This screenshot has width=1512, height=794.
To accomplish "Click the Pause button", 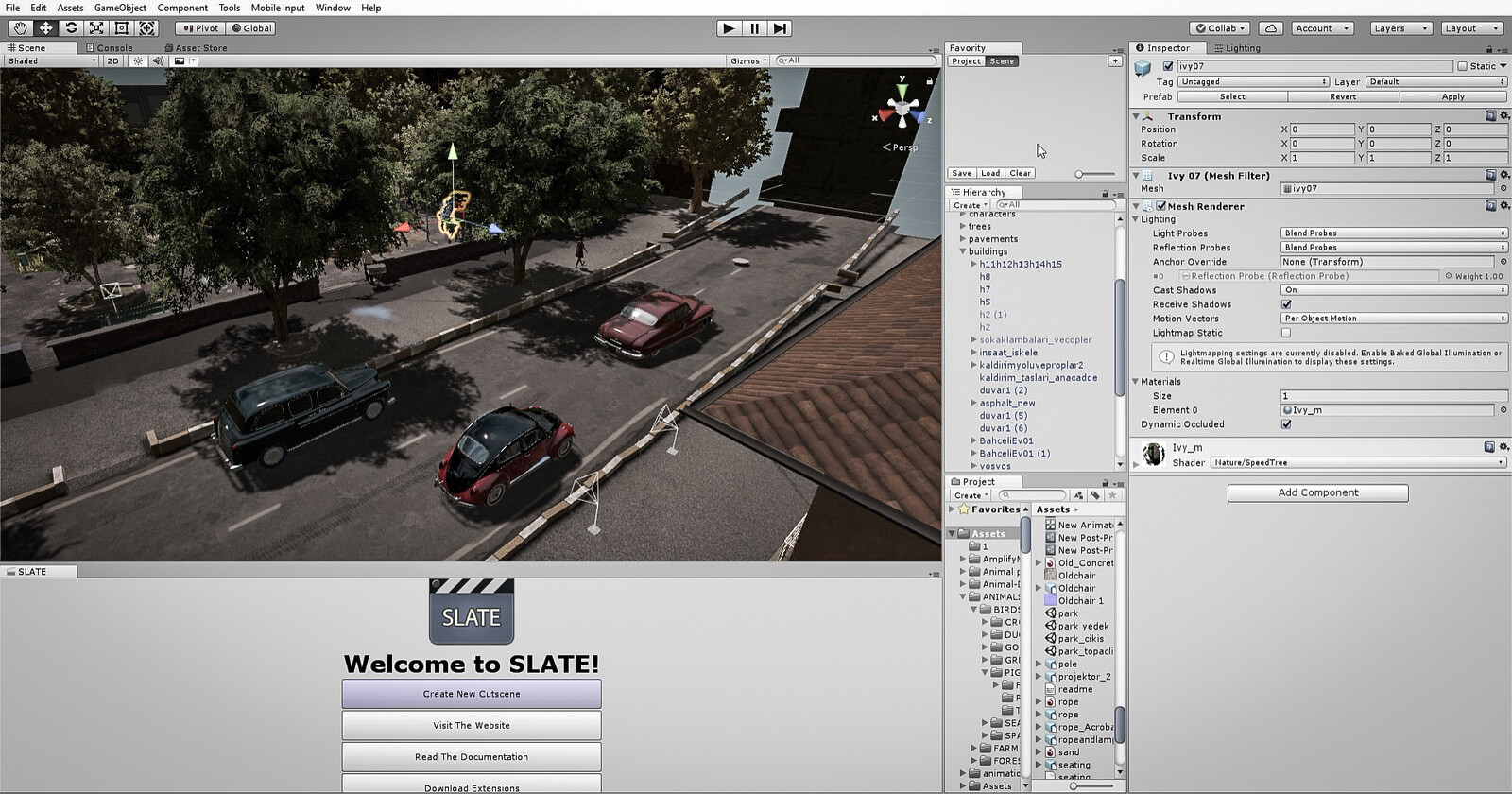I will click(x=754, y=28).
